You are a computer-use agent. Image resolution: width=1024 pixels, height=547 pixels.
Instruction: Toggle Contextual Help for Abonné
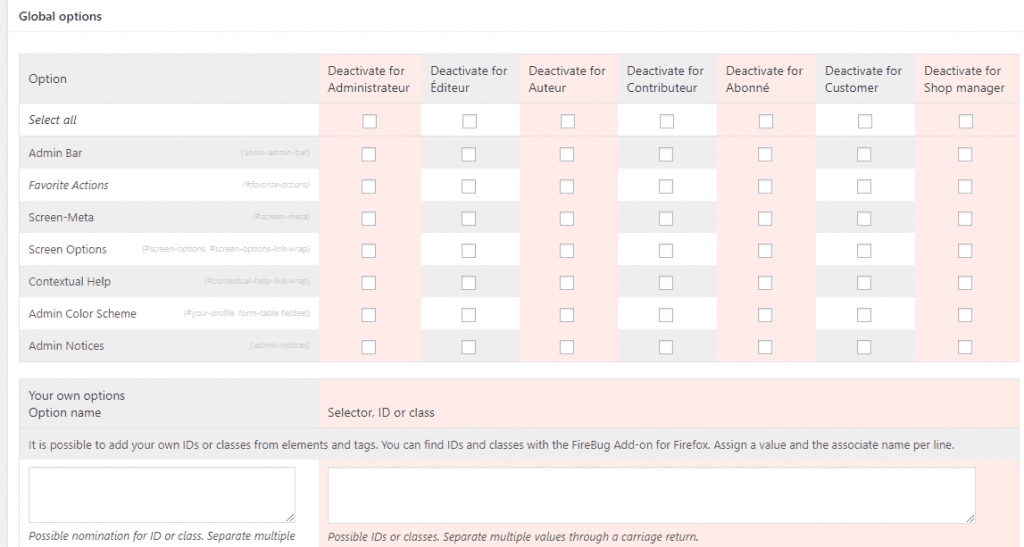point(765,282)
